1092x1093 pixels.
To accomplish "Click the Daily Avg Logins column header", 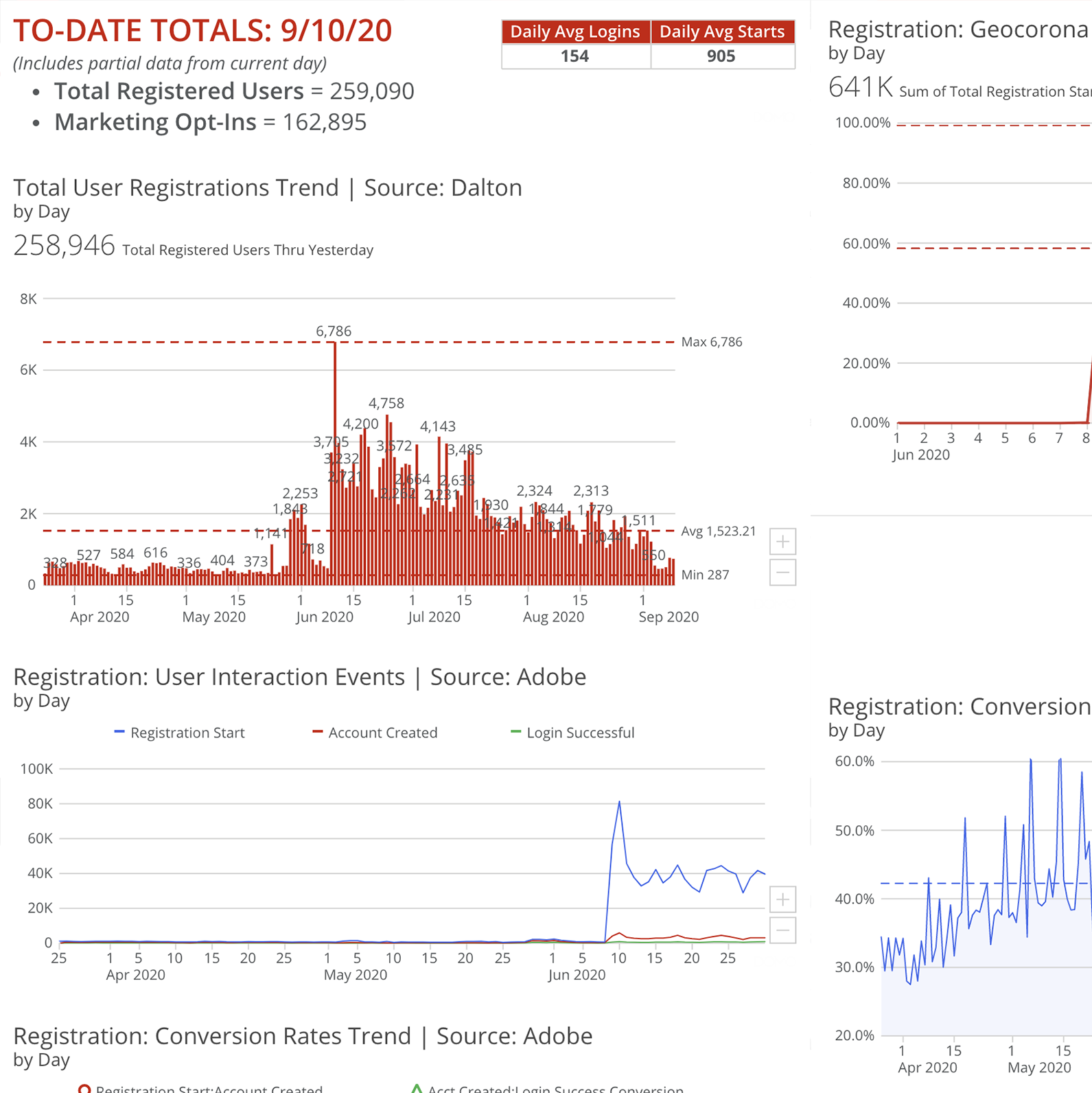I will point(576,32).
